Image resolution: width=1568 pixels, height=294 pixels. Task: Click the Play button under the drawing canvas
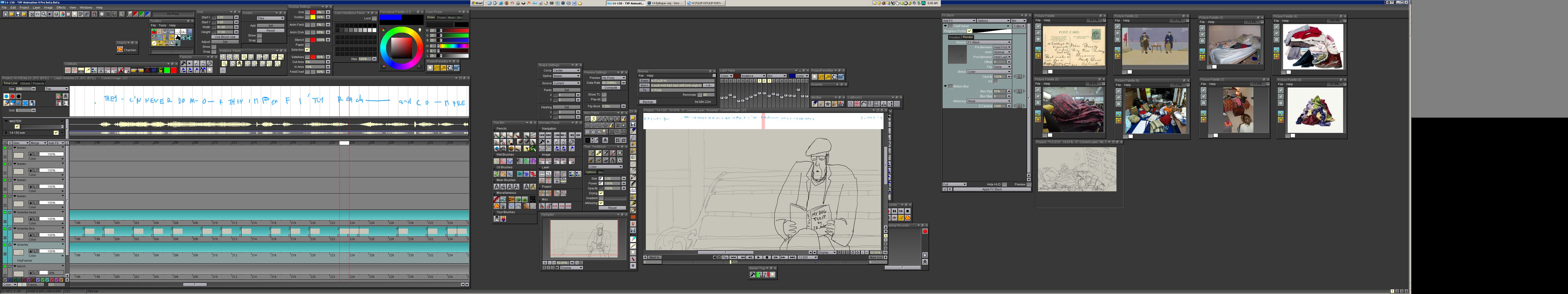tap(759, 257)
